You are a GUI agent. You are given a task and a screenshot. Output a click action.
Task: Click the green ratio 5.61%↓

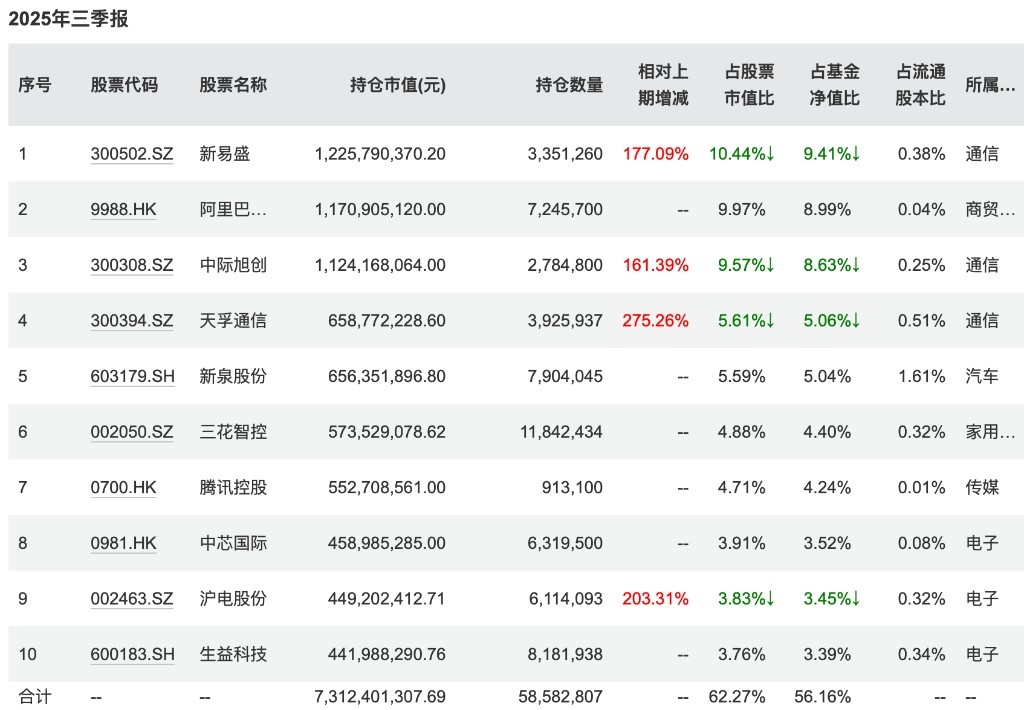tap(746, 321)
